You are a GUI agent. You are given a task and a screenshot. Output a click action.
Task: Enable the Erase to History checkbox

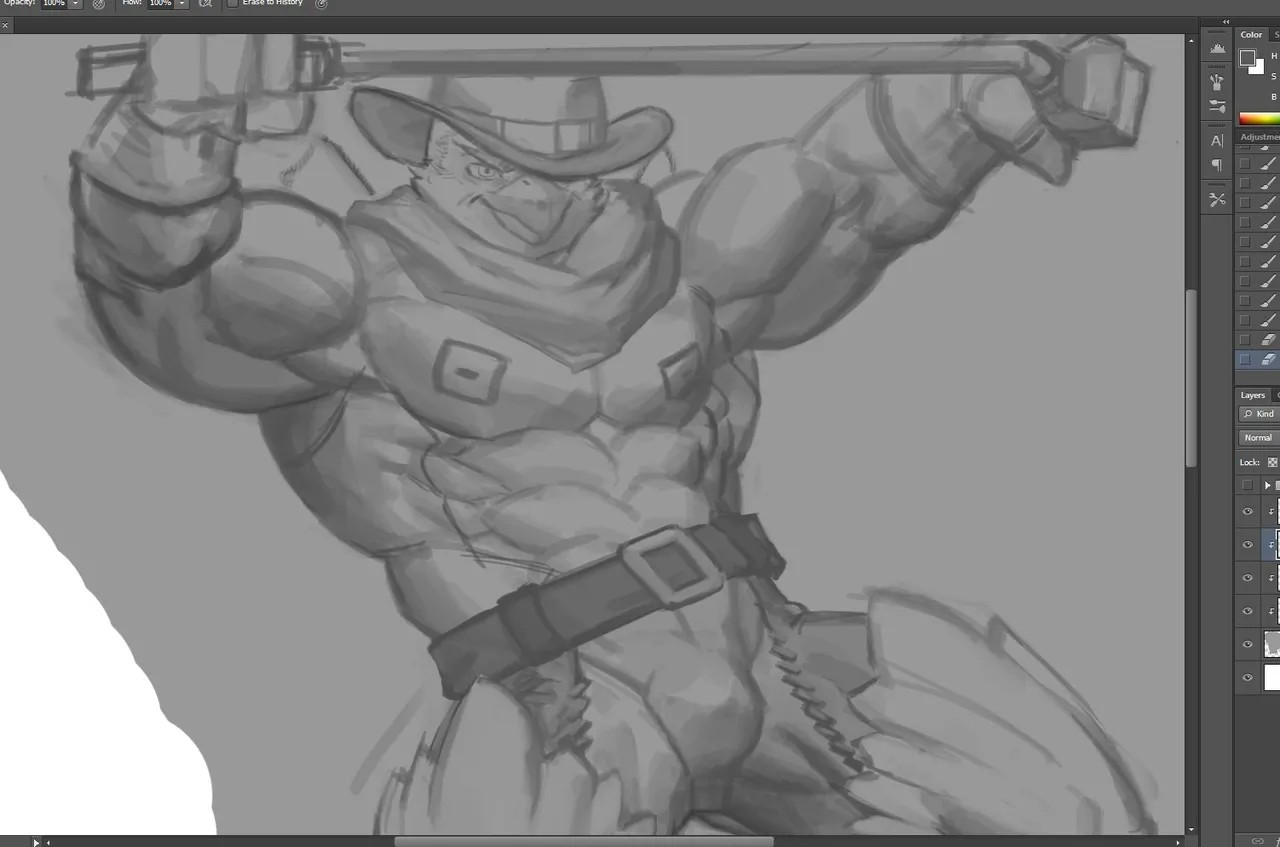pos(232,4)
